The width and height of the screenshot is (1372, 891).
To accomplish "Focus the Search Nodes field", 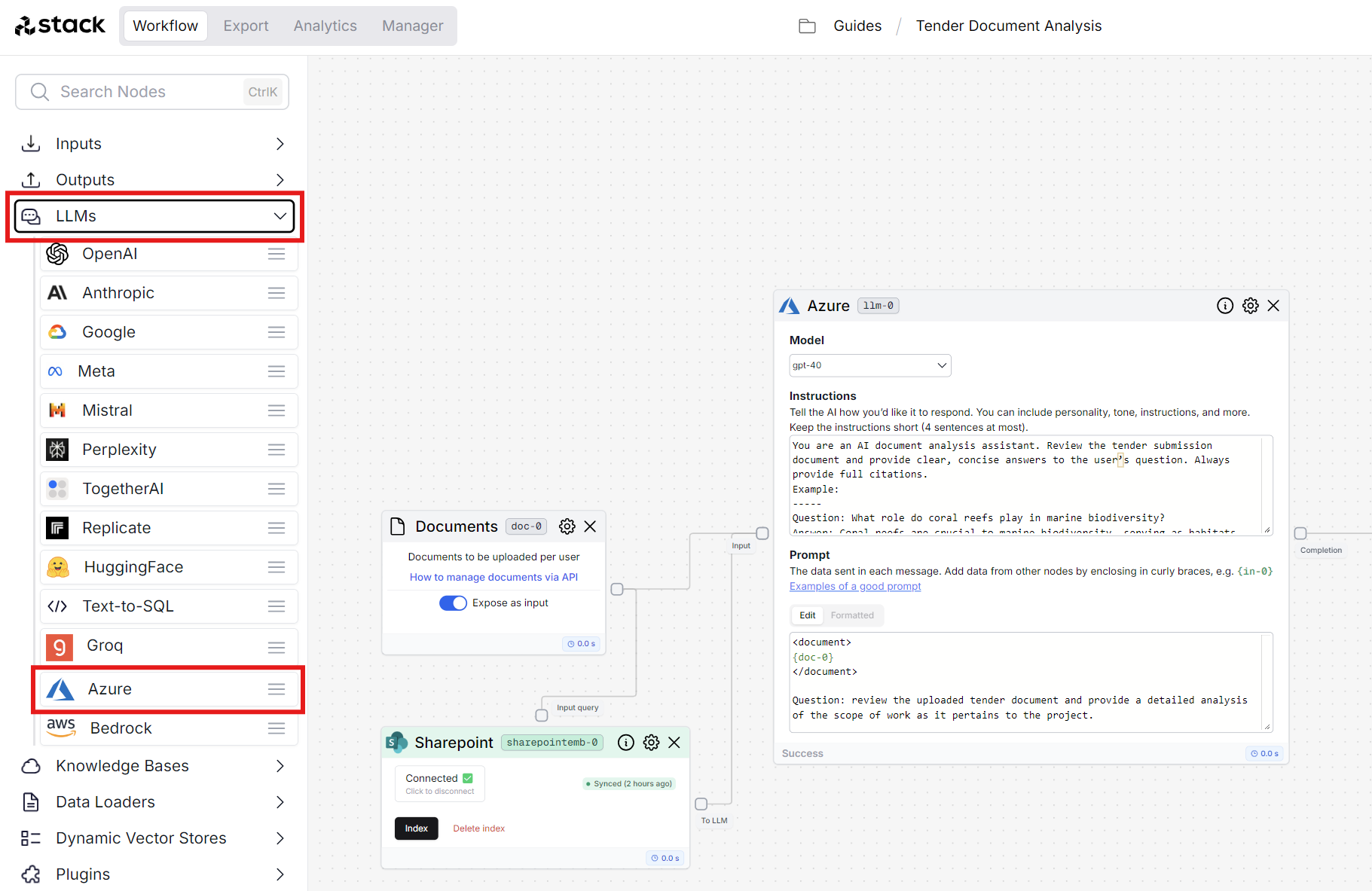I will click(152, 92).
